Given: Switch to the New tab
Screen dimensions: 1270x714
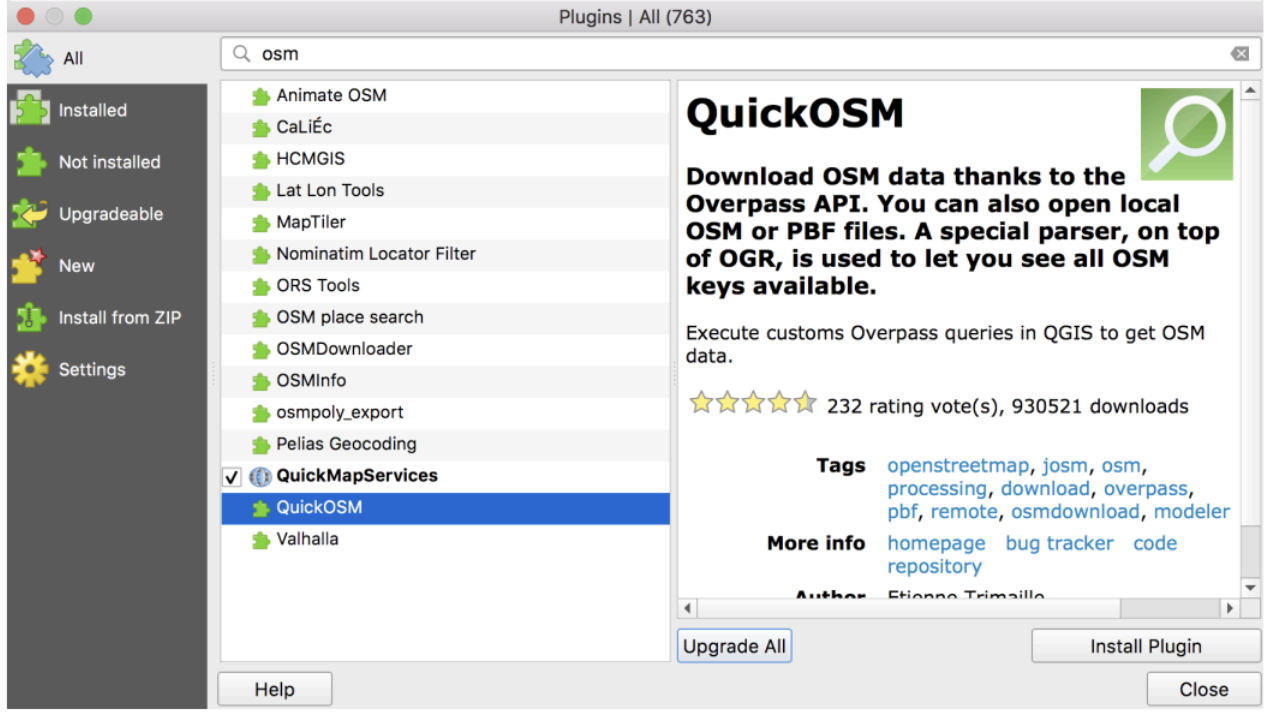Looking at the screenshot, I should (x=107, y=266).
